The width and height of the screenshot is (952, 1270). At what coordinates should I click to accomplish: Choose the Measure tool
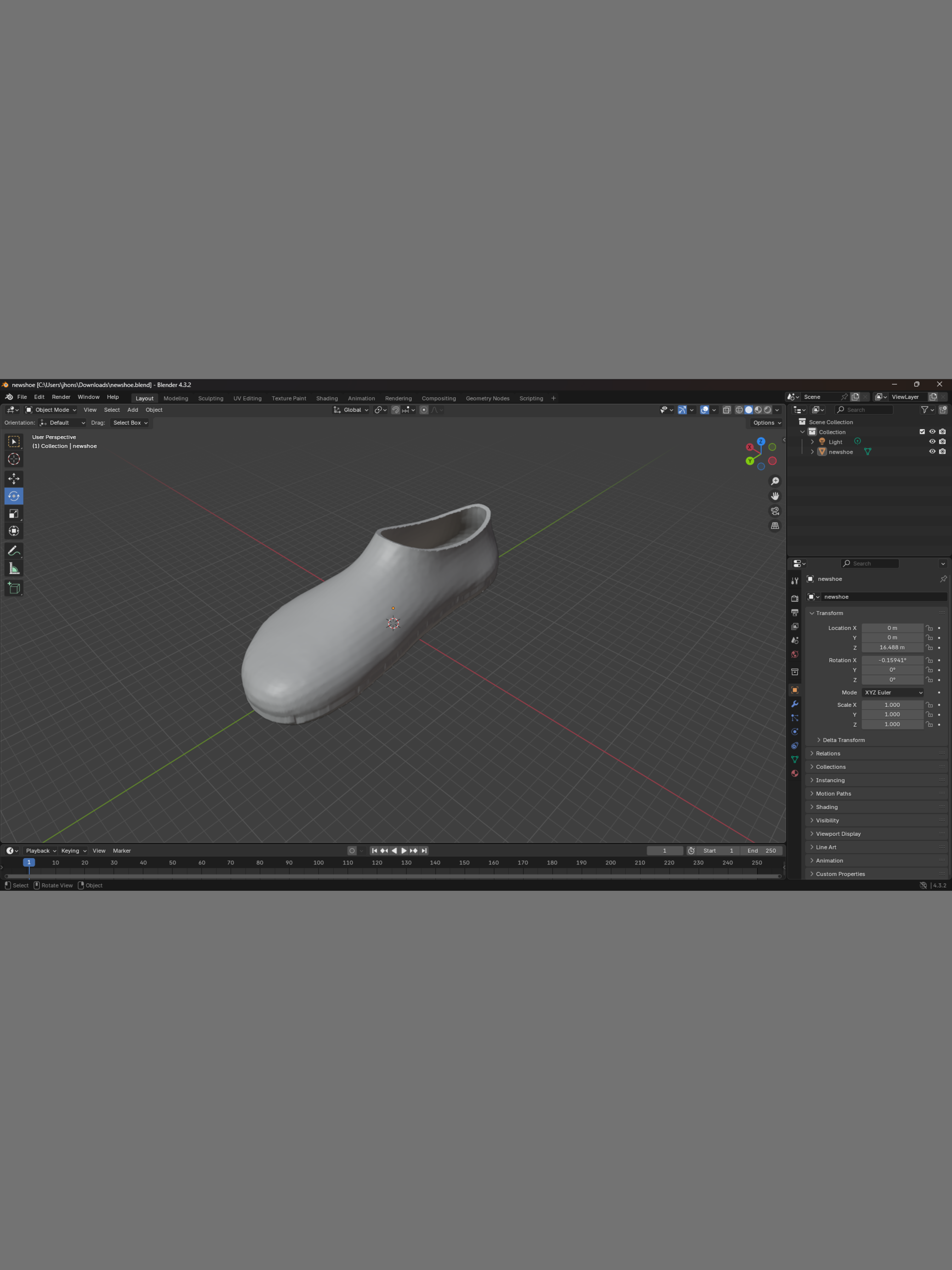coord(14,569)
